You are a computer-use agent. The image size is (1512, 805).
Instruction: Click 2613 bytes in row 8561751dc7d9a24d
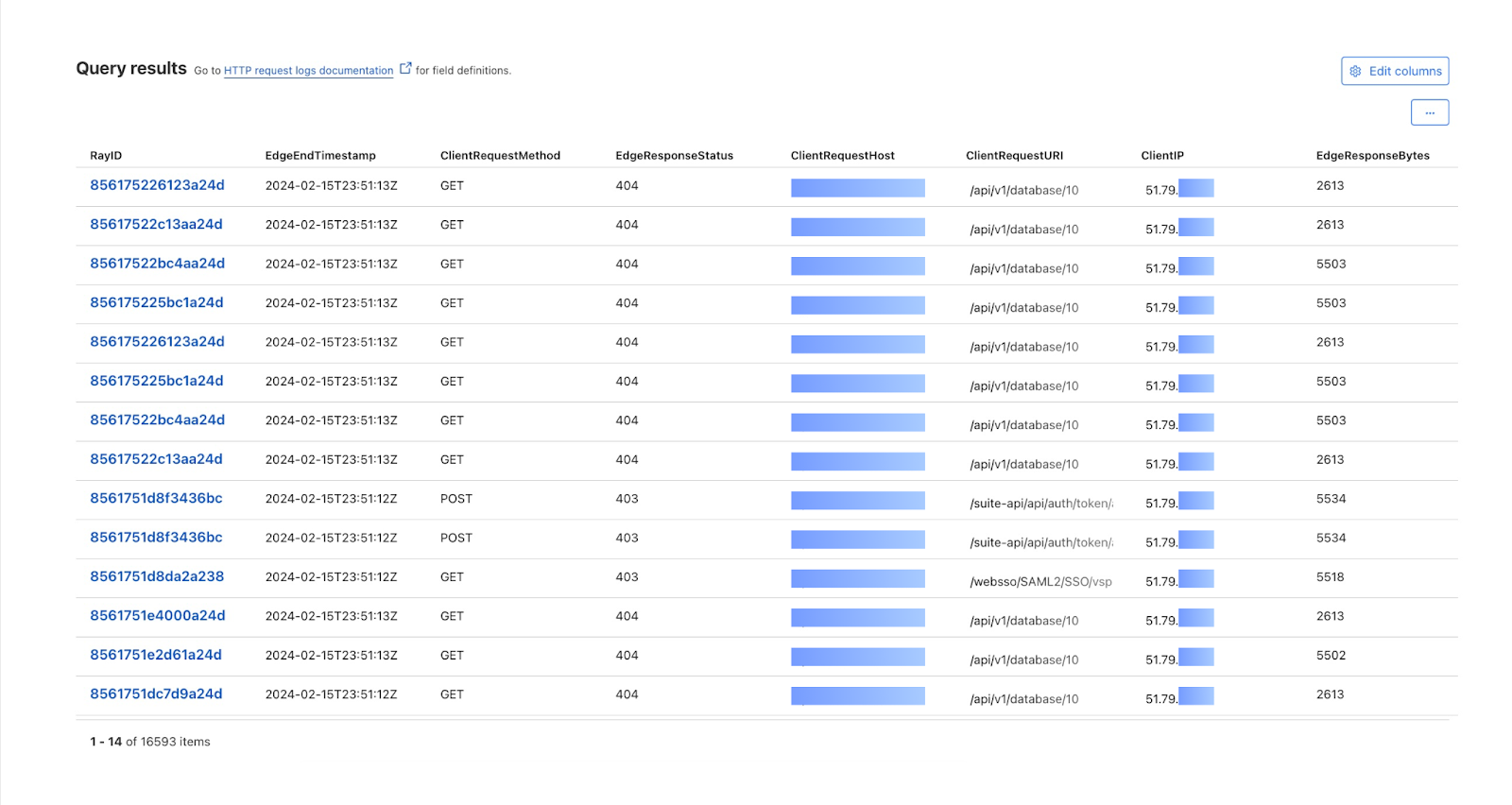[x=1330, y=694]
